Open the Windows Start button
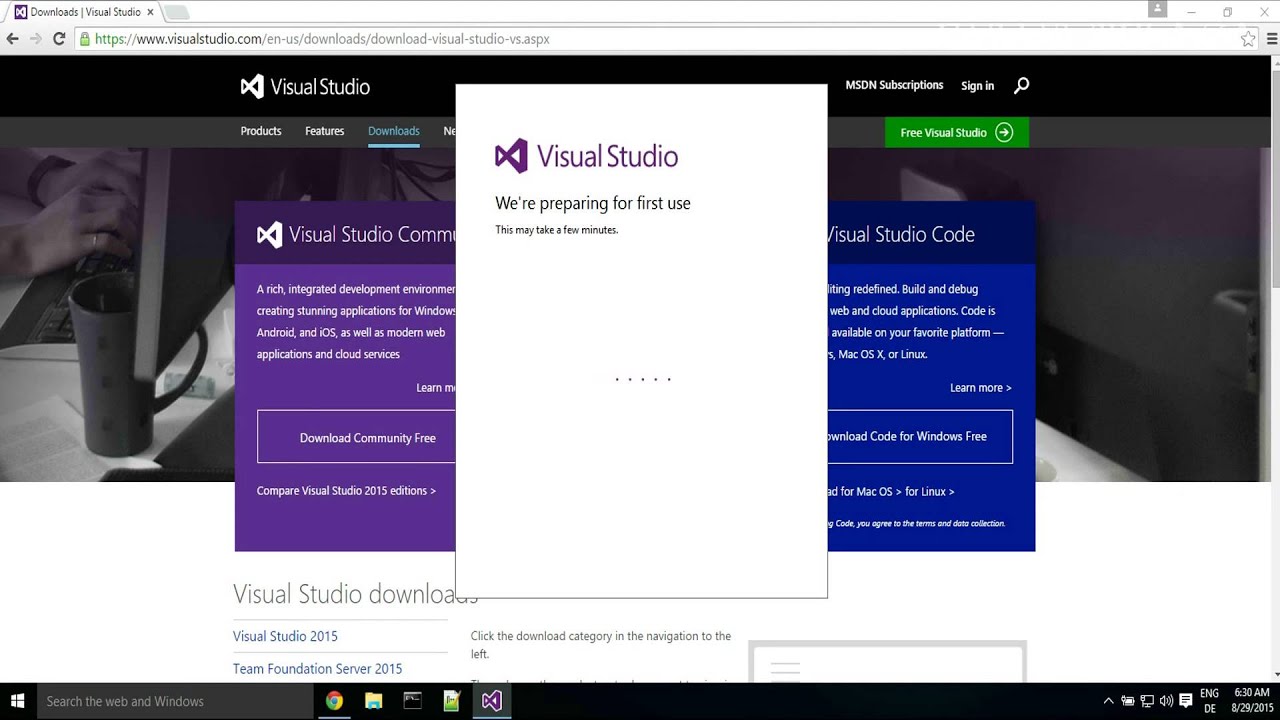The image size is (1280, 720). point(18,701)
